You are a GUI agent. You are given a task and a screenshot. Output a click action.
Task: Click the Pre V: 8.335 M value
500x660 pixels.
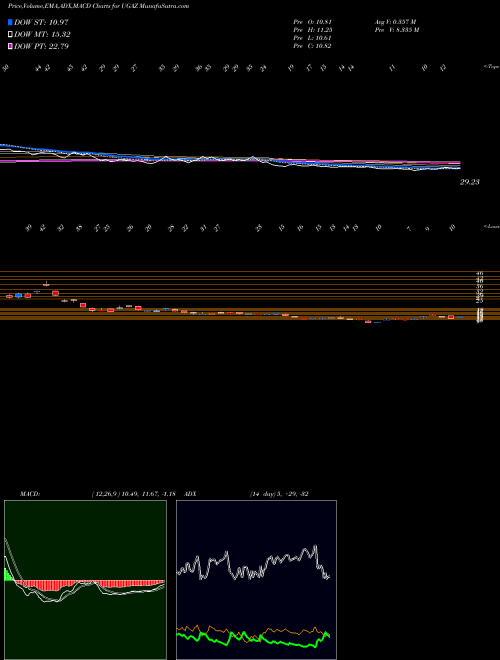coord(396,30)
